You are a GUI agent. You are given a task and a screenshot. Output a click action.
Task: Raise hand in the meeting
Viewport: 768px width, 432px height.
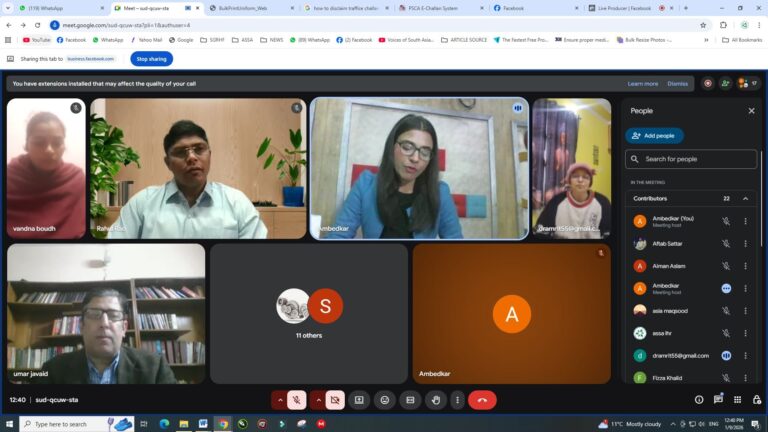pos(435,400)
